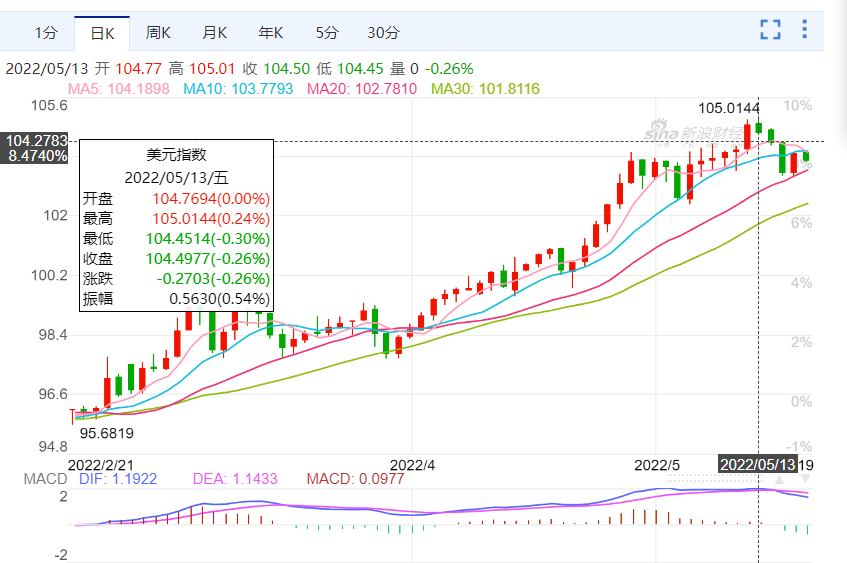The height and width of the screenshot is (563, 847).
Task: Click the 2022/05/13 crosshair date marker
Action: coord(757,465)
